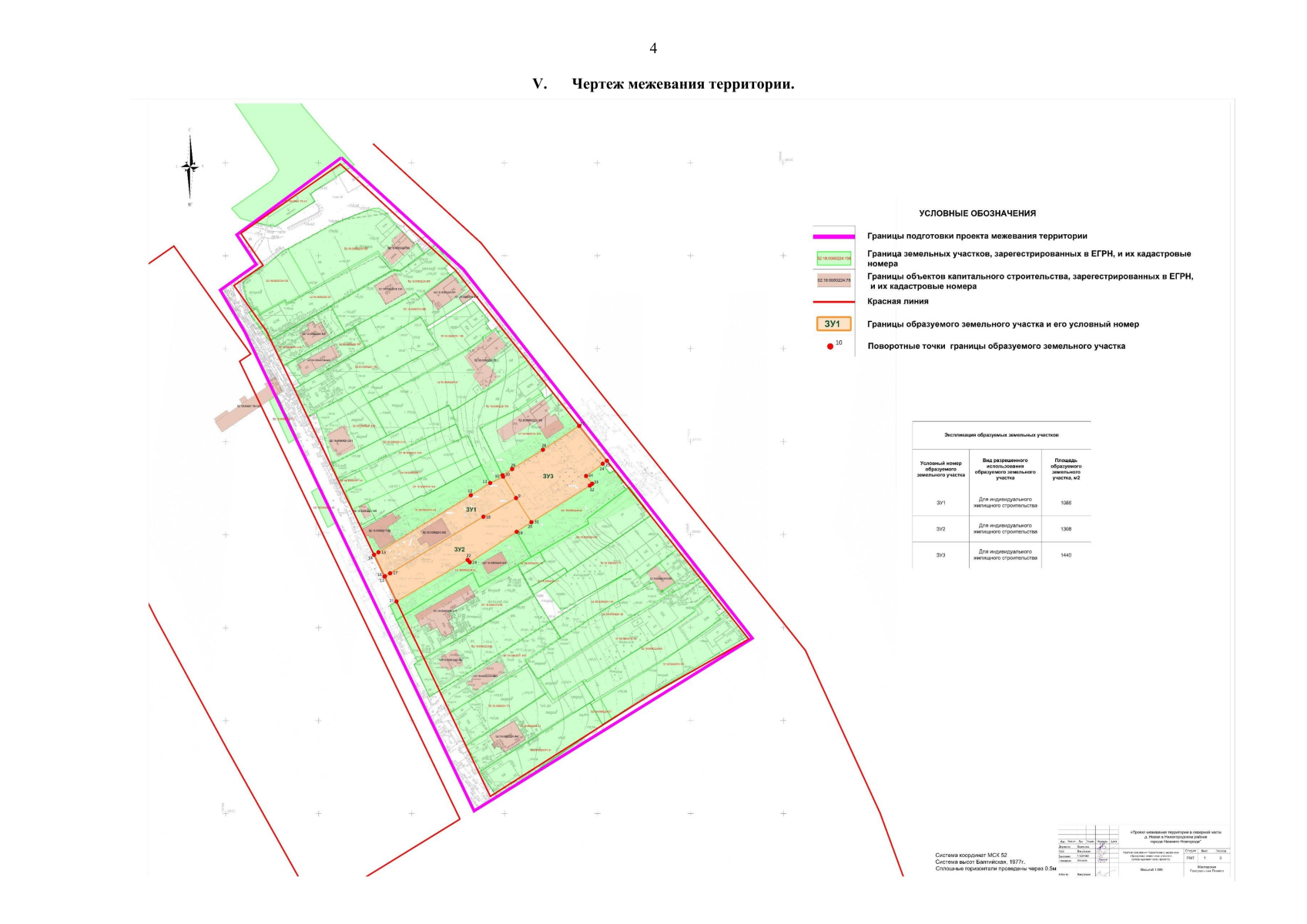Click the ЗУ2 parcel label on map
The height and width of the screenshot is (924, 1307).
[459, 550]
